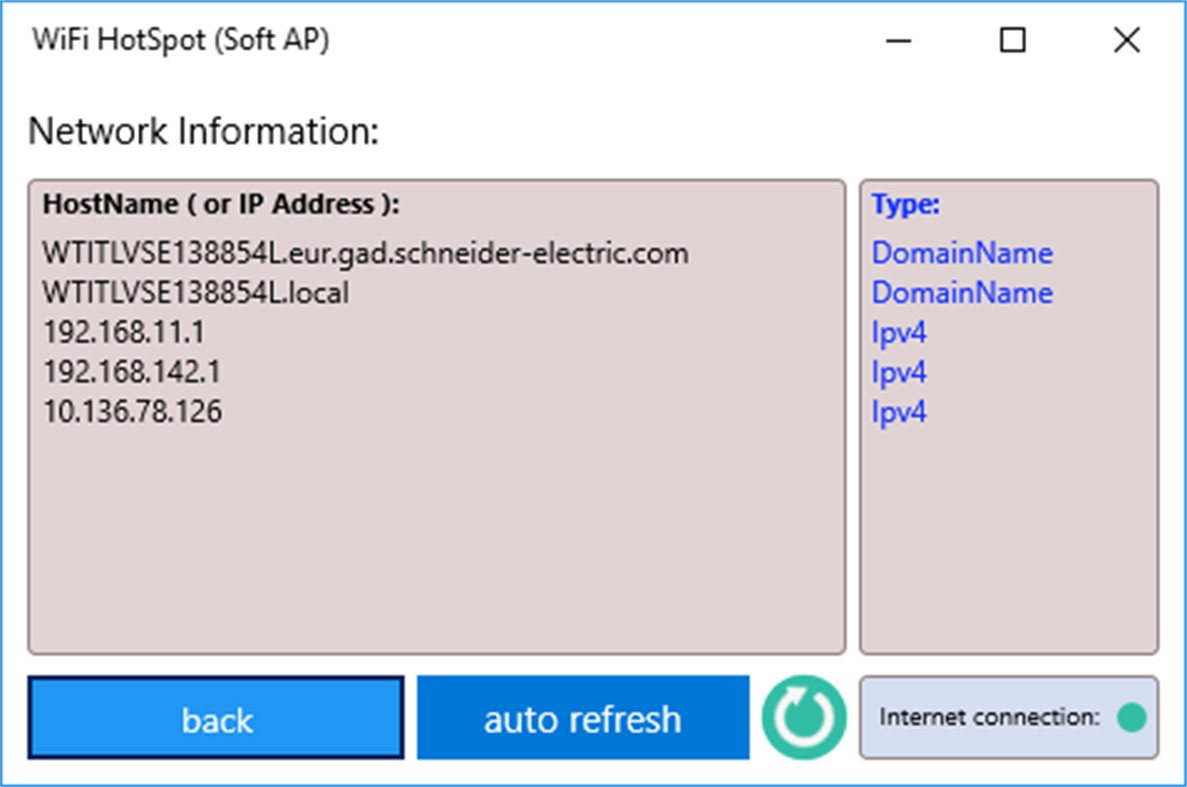
Task: Click the first DomainName type label
Action: coord(962,253)
